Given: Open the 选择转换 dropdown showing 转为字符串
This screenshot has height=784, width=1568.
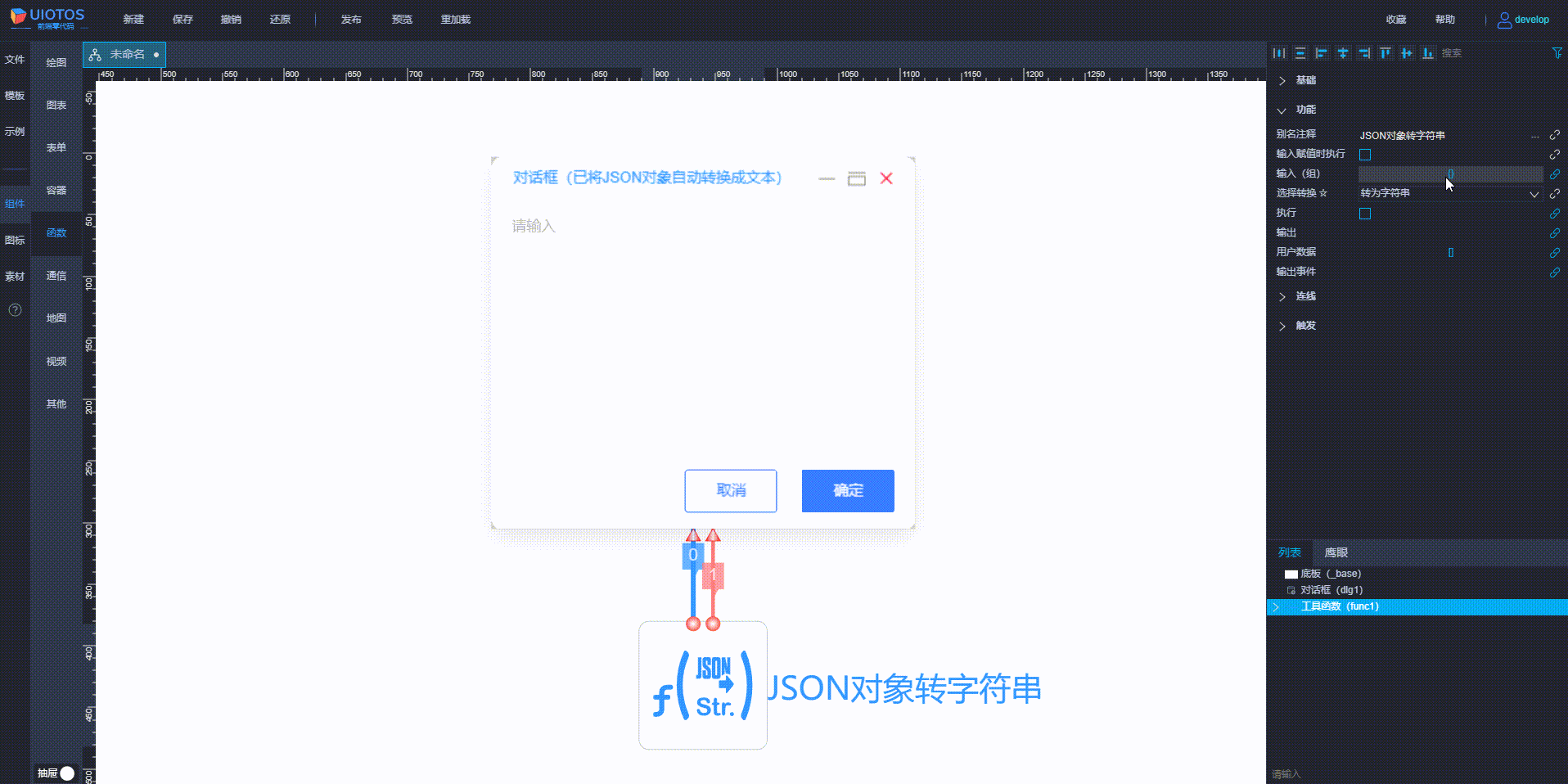Looking at the screenshot, I should pos(1449,193).
